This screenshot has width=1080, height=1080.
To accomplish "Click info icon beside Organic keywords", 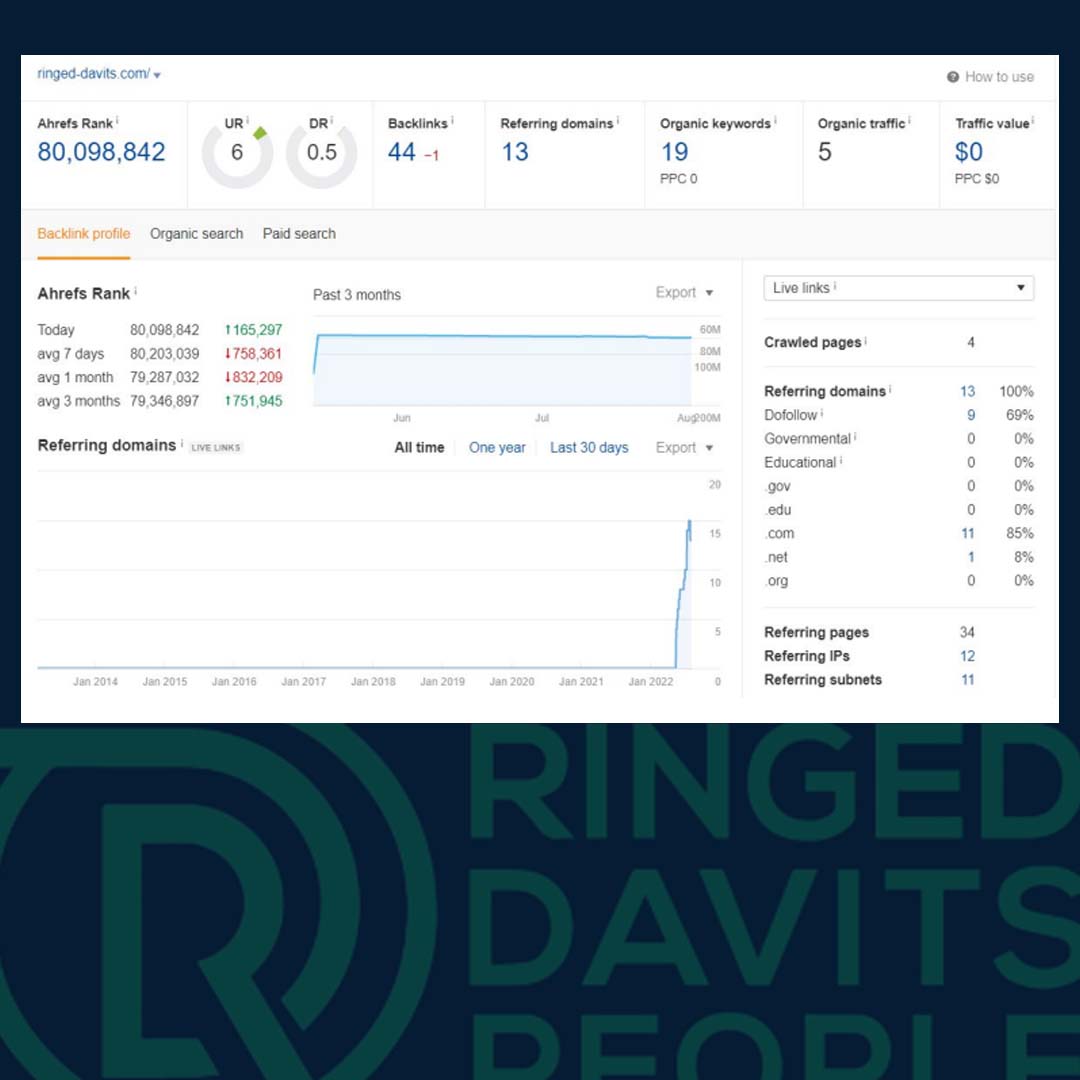I will coord(775,121).
